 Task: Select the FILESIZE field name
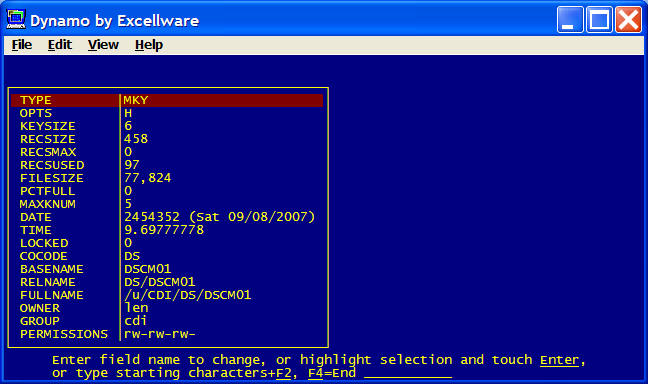click(x=52, y=178)
